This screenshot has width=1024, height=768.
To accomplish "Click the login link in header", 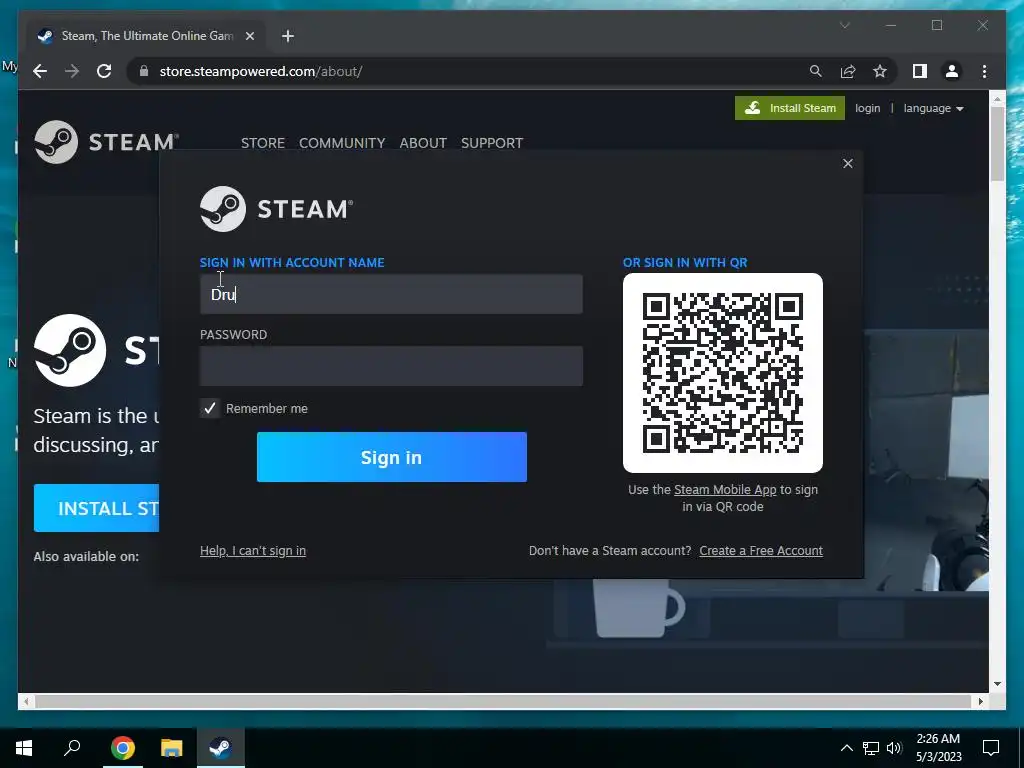I will (x=867, y=108).
